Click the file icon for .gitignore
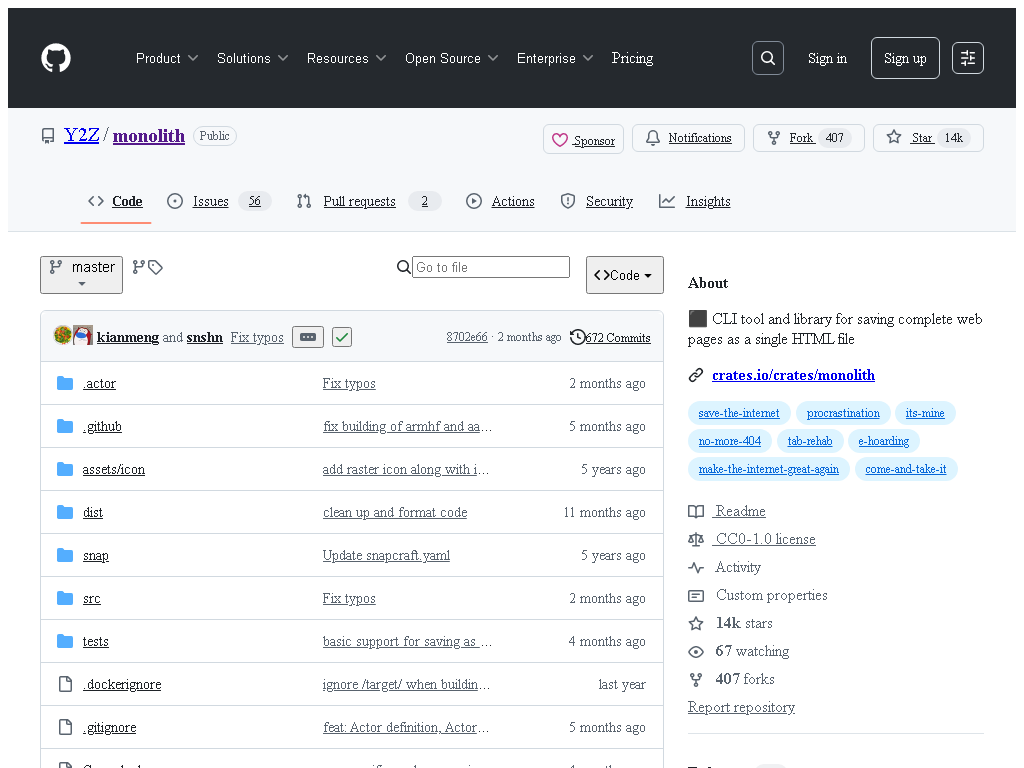 [65, 727]
